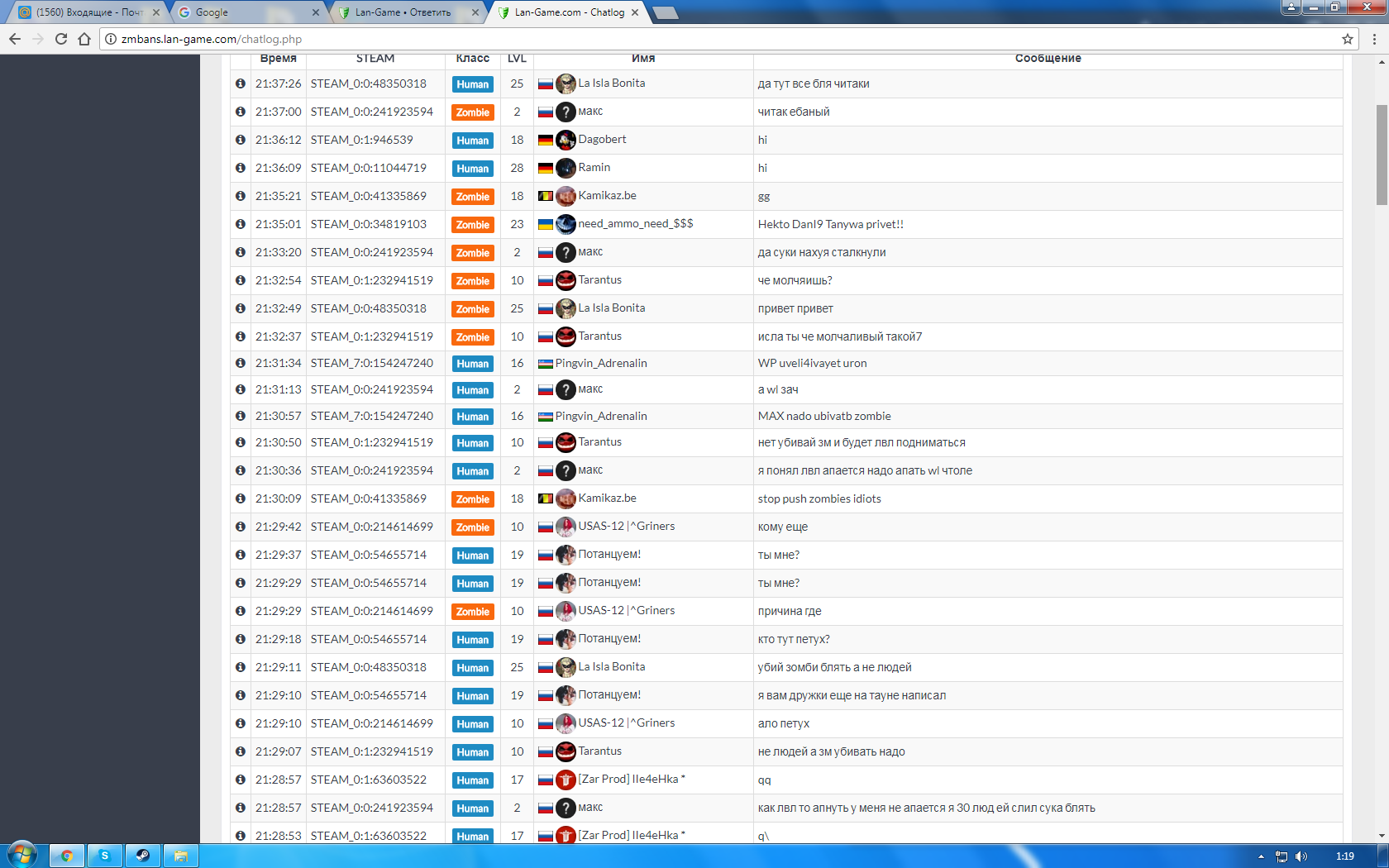This screenshot has height=868, width=1389.
Task: Click the Zombie badge for Kamikaz.be at 21:35:21
Action: 472,197
